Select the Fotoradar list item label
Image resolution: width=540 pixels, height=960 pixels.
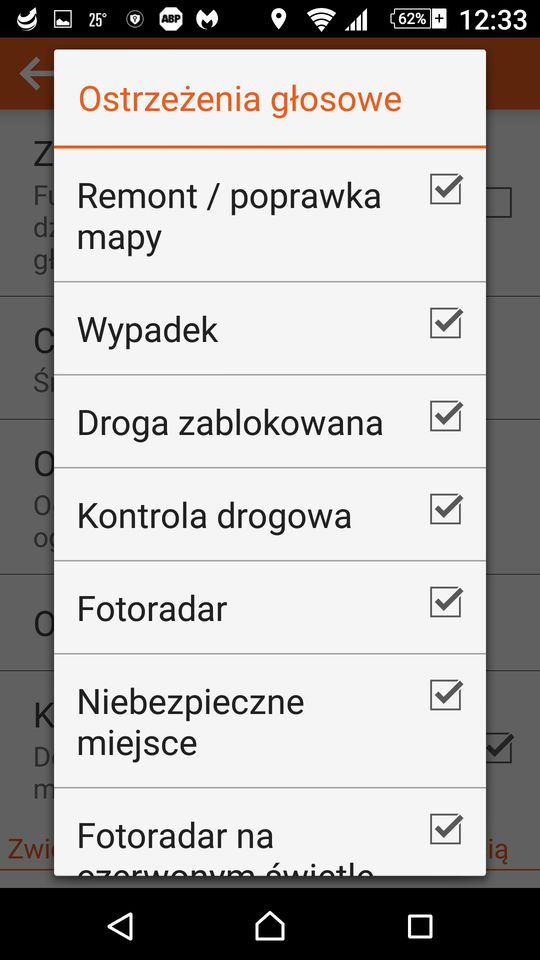(152, 609)
